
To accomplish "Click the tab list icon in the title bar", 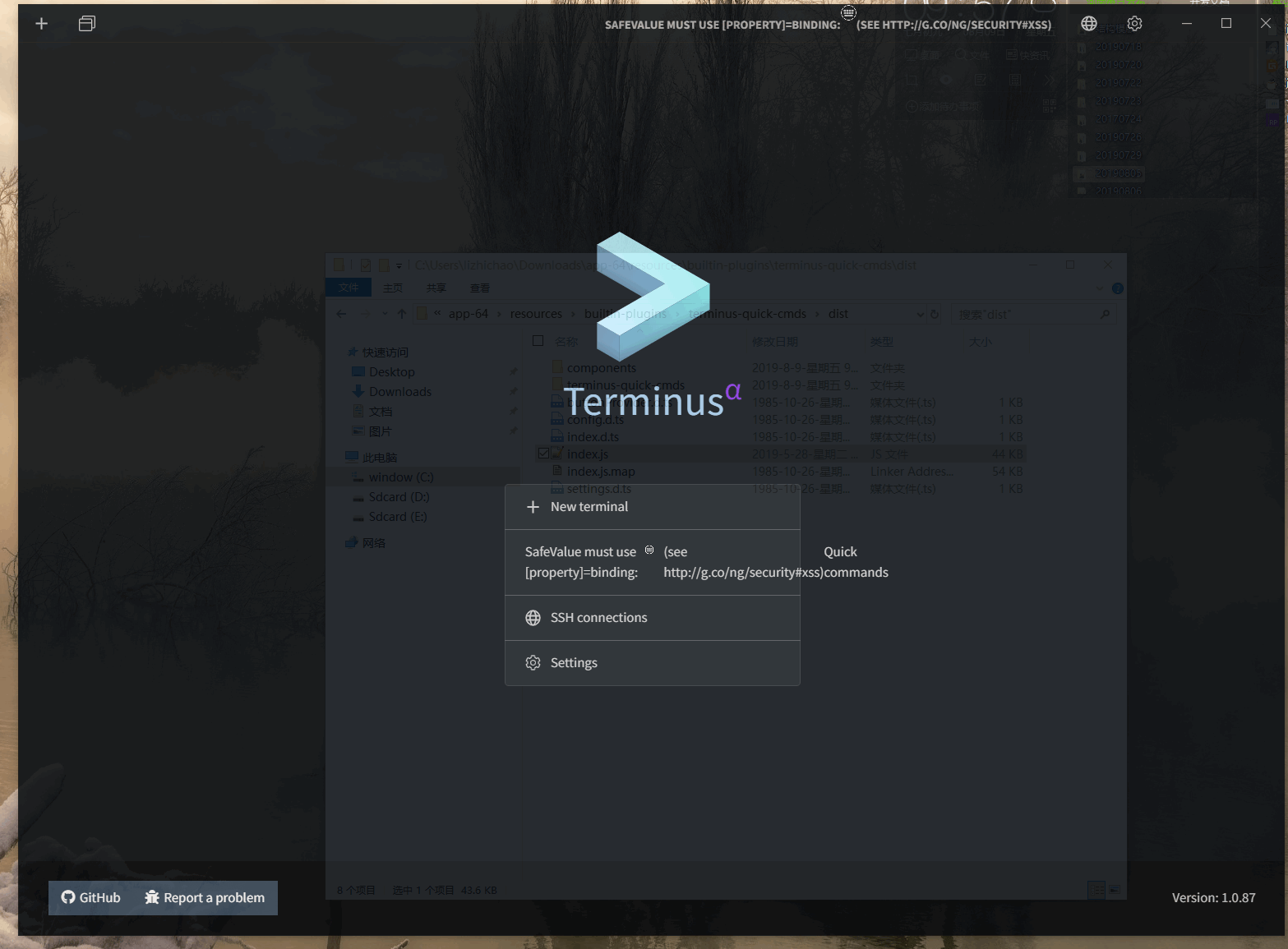I will 86,23.
